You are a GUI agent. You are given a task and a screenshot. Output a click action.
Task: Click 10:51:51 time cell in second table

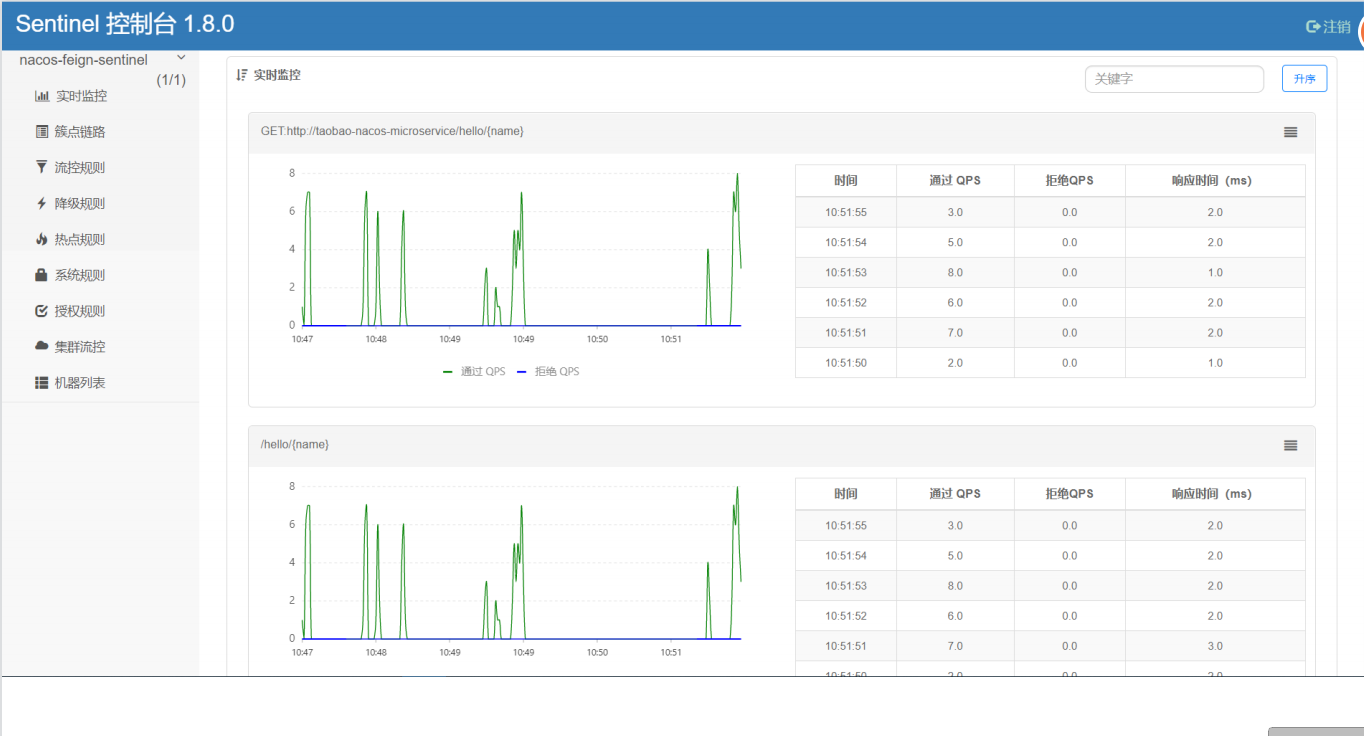point(846,646)
